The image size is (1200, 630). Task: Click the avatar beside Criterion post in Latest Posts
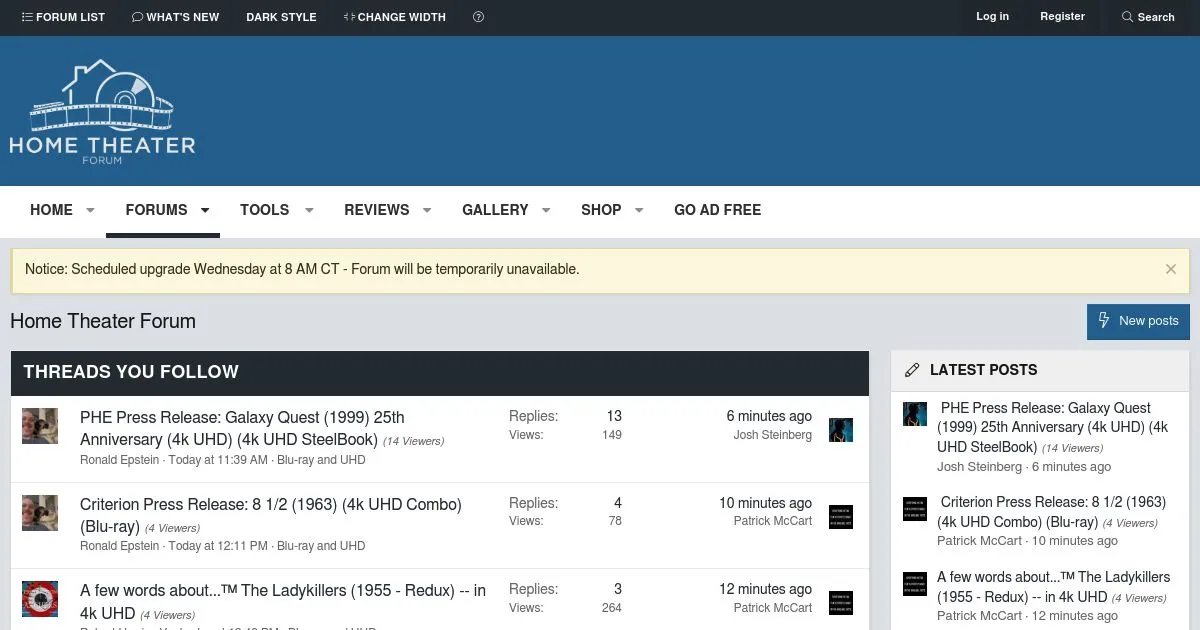tap(915, 508)
